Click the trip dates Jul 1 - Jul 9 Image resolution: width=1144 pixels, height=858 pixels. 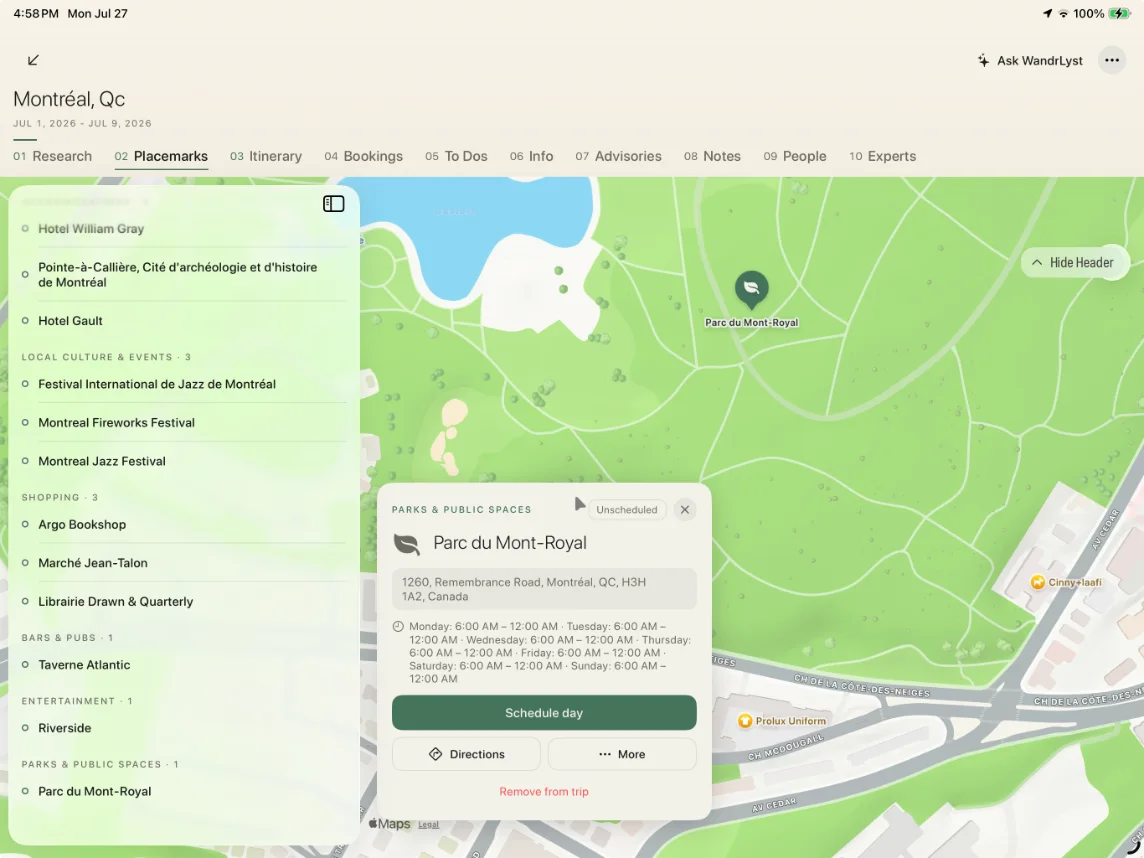[x=82, y=123]
